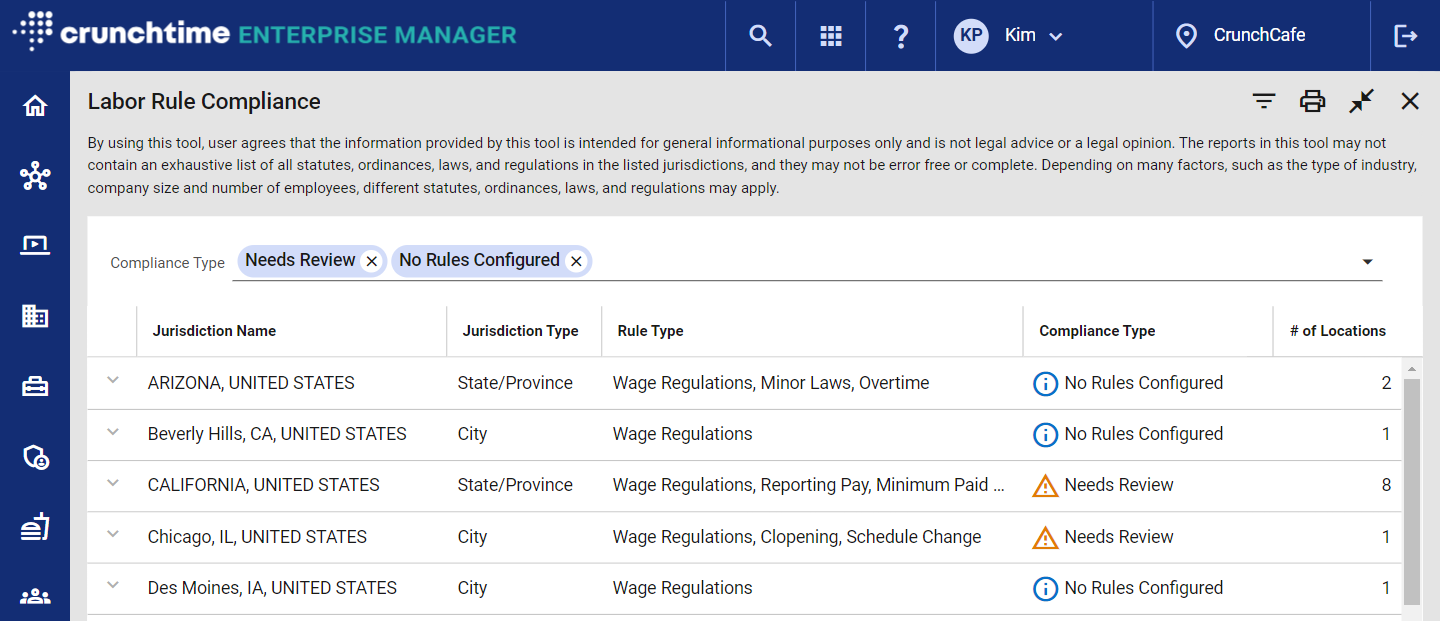Open the food tray sidebar icon

[x=35, y=527]
